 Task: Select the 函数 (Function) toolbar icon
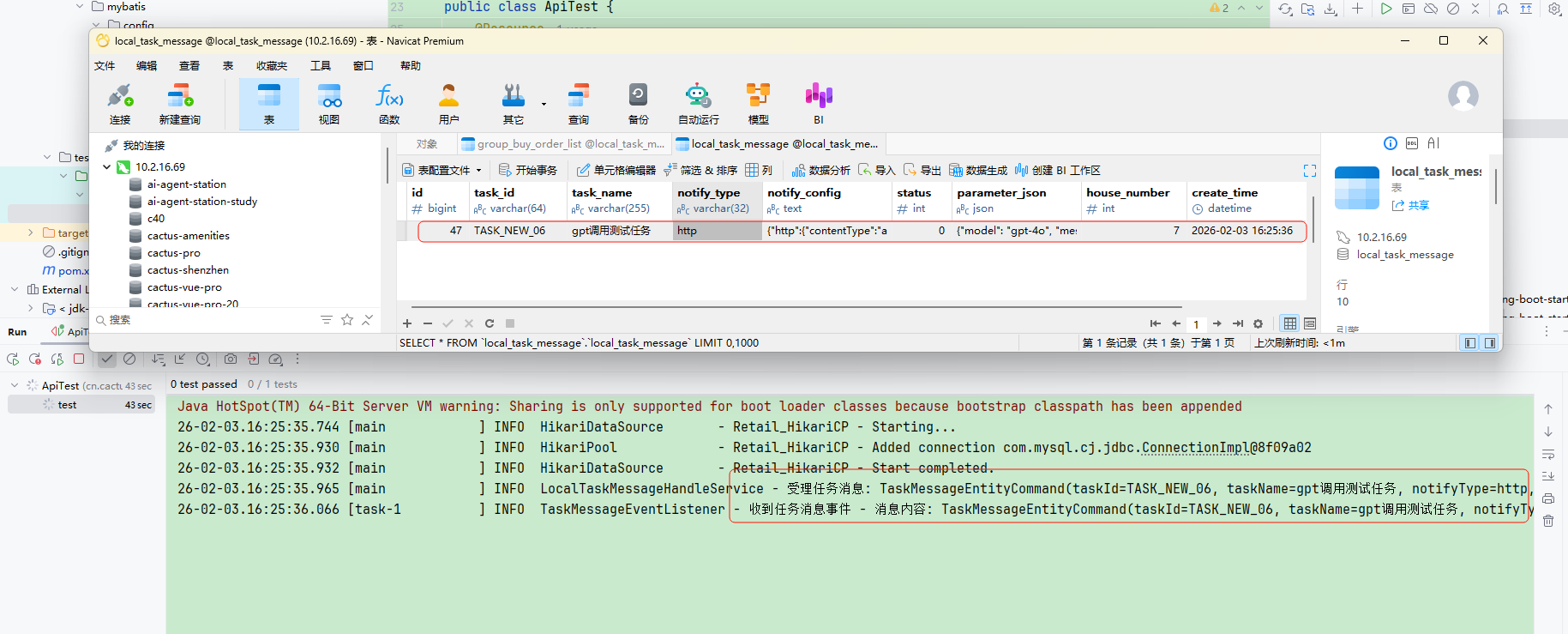(389, 104)
